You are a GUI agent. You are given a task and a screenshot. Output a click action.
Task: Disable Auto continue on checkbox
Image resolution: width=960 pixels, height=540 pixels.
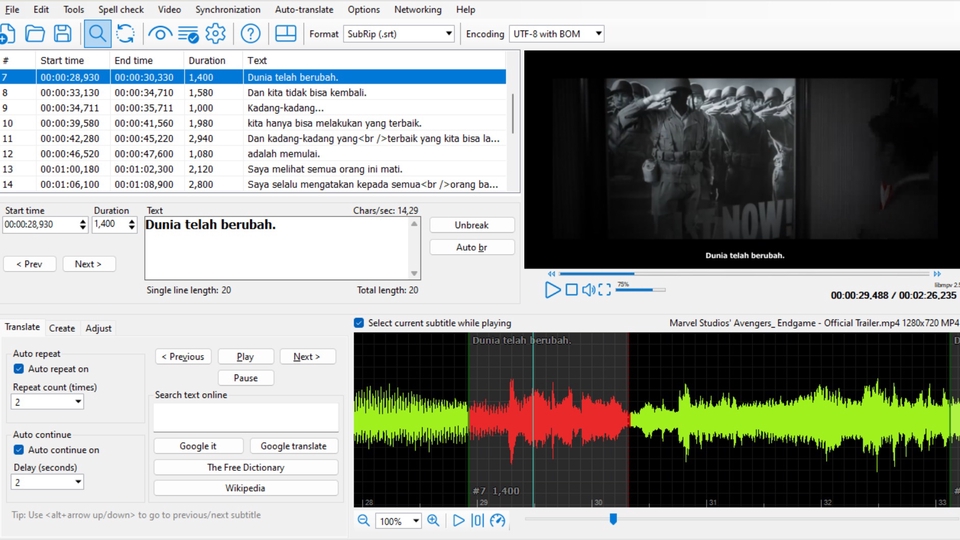pyautogui.click(x=18, y=449)
